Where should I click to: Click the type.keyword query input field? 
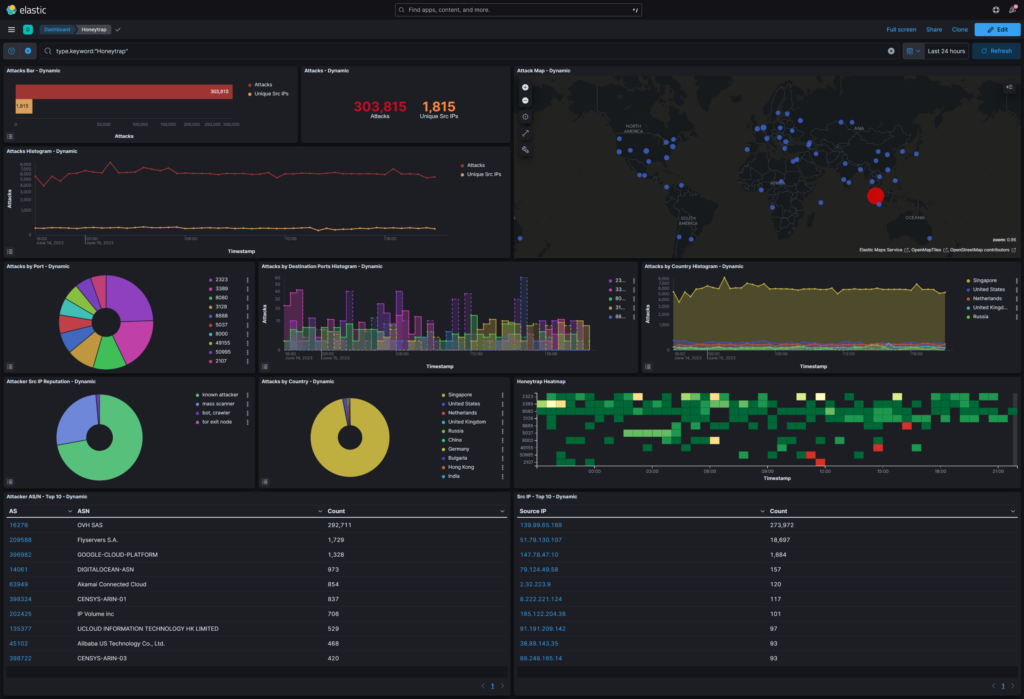[466, 51]
